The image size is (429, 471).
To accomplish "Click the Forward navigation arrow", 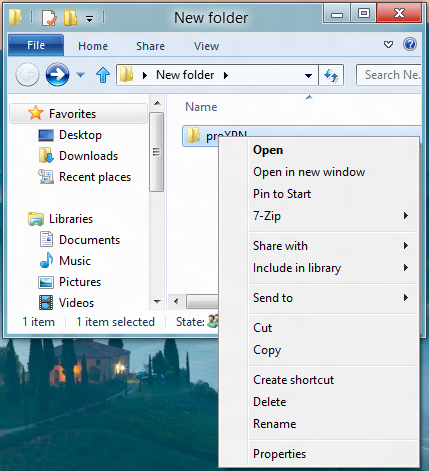I will [57, 75].
